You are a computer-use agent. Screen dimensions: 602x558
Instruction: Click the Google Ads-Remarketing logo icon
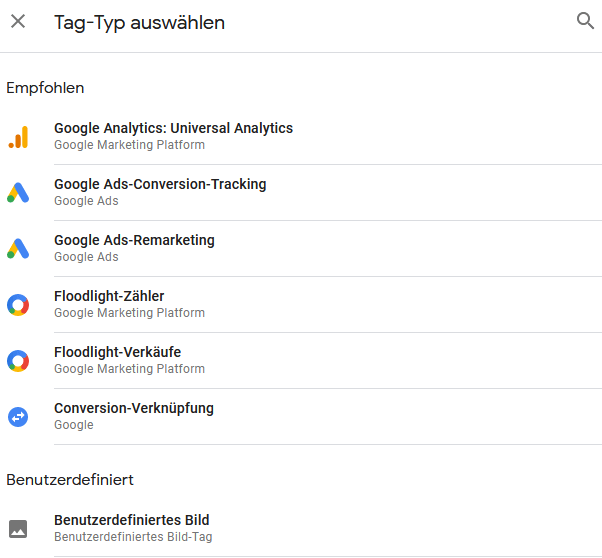tap(18, 249)
